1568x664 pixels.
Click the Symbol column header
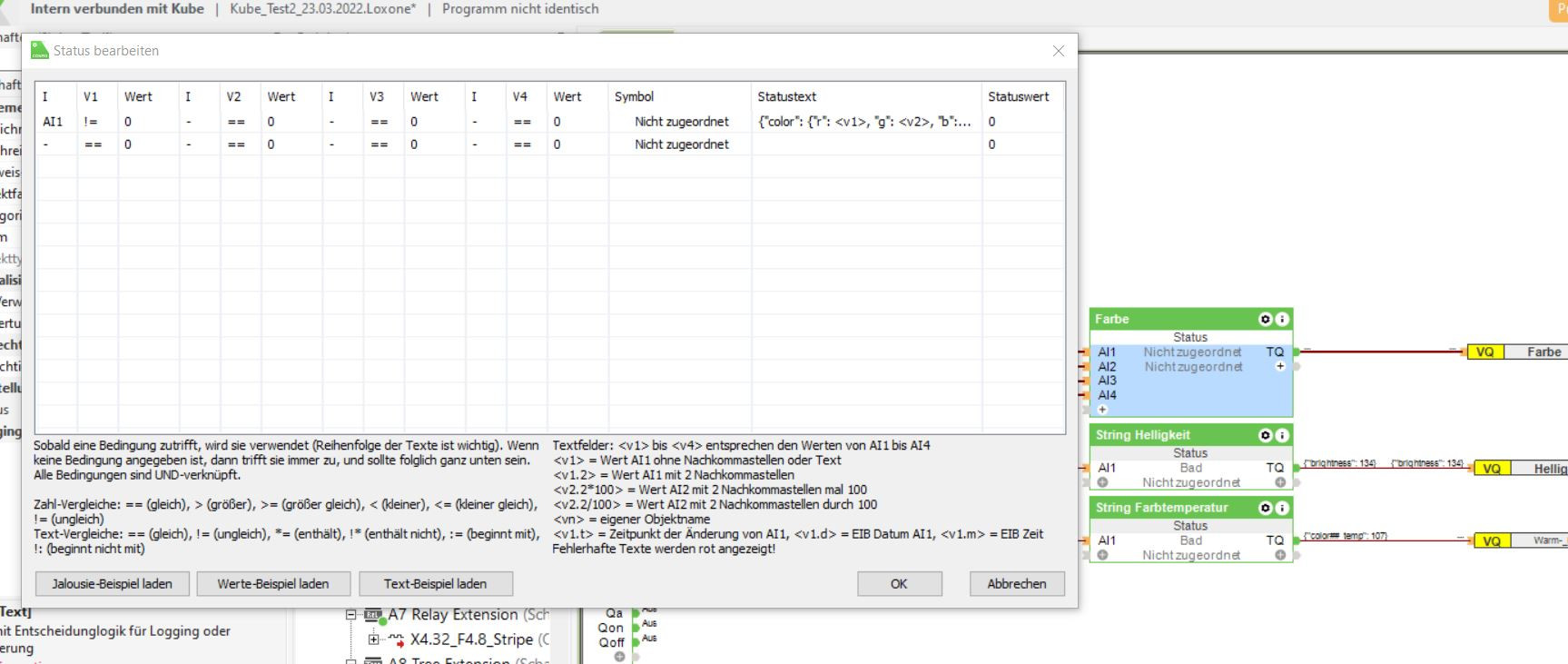tap(680, 96)
